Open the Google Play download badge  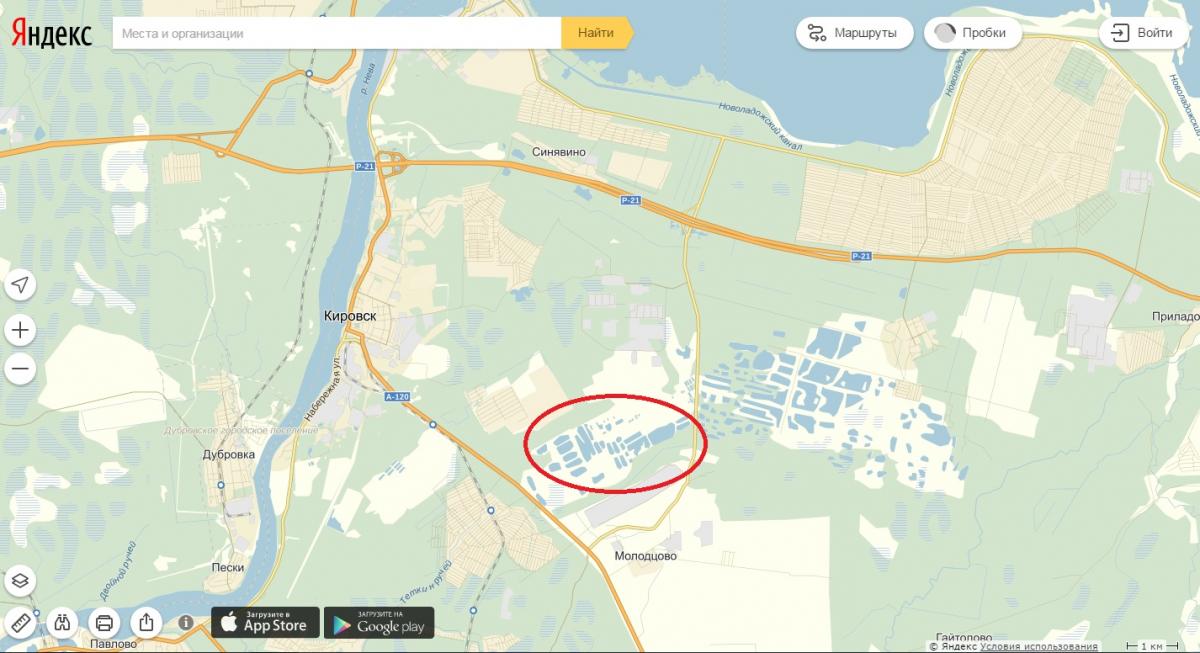point(379,622)
